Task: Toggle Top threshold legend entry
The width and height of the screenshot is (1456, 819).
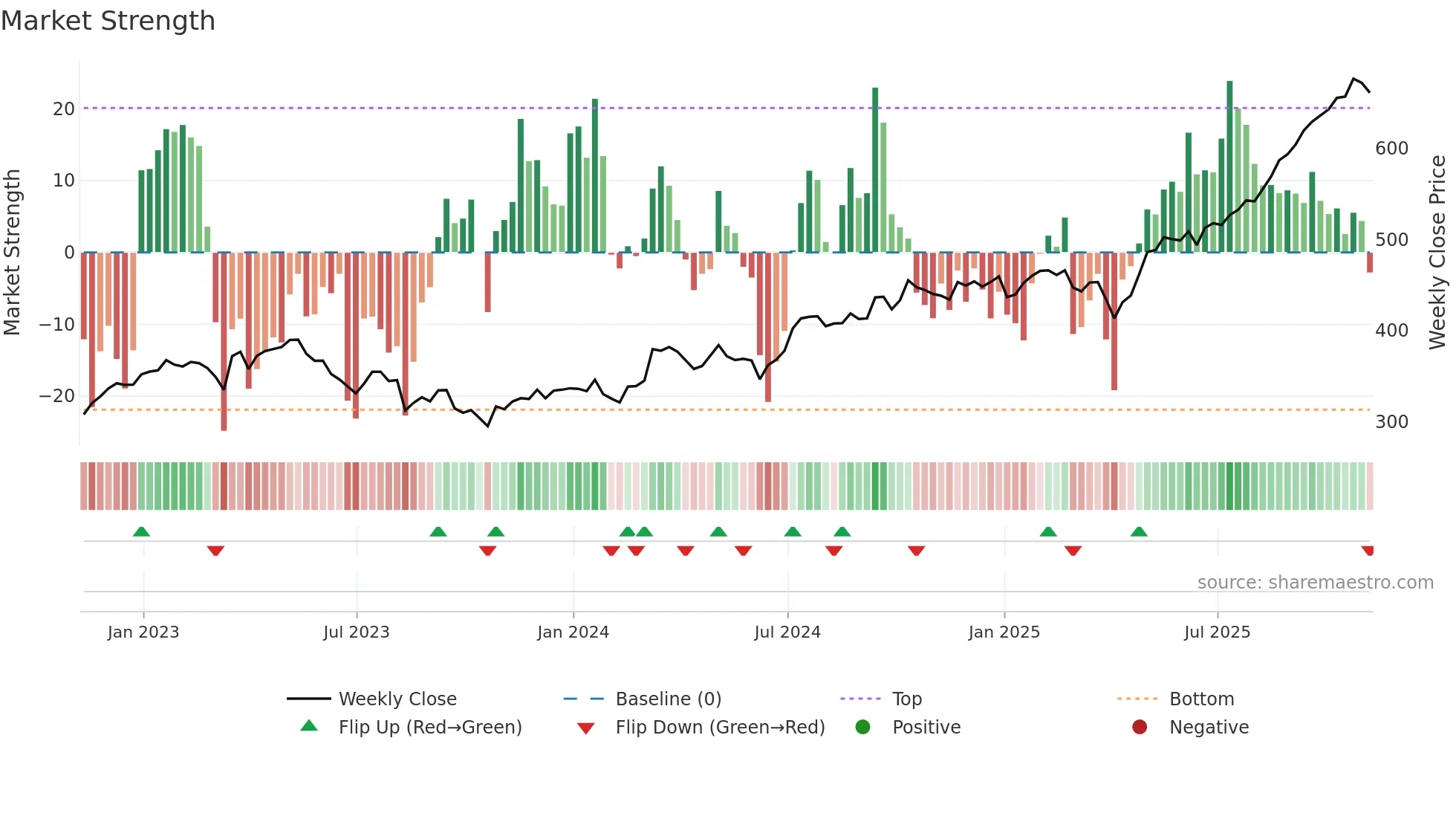Action: point(906,699)
